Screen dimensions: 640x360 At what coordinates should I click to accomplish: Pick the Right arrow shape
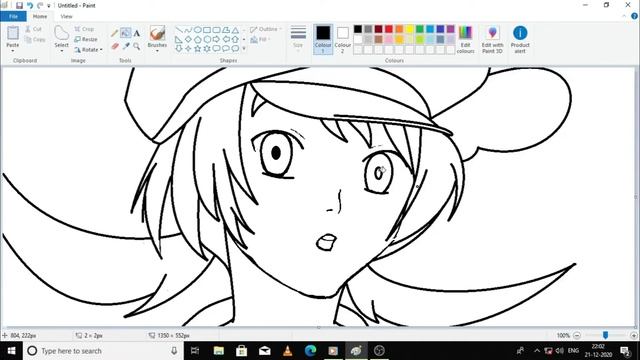(x=216, y=39)
